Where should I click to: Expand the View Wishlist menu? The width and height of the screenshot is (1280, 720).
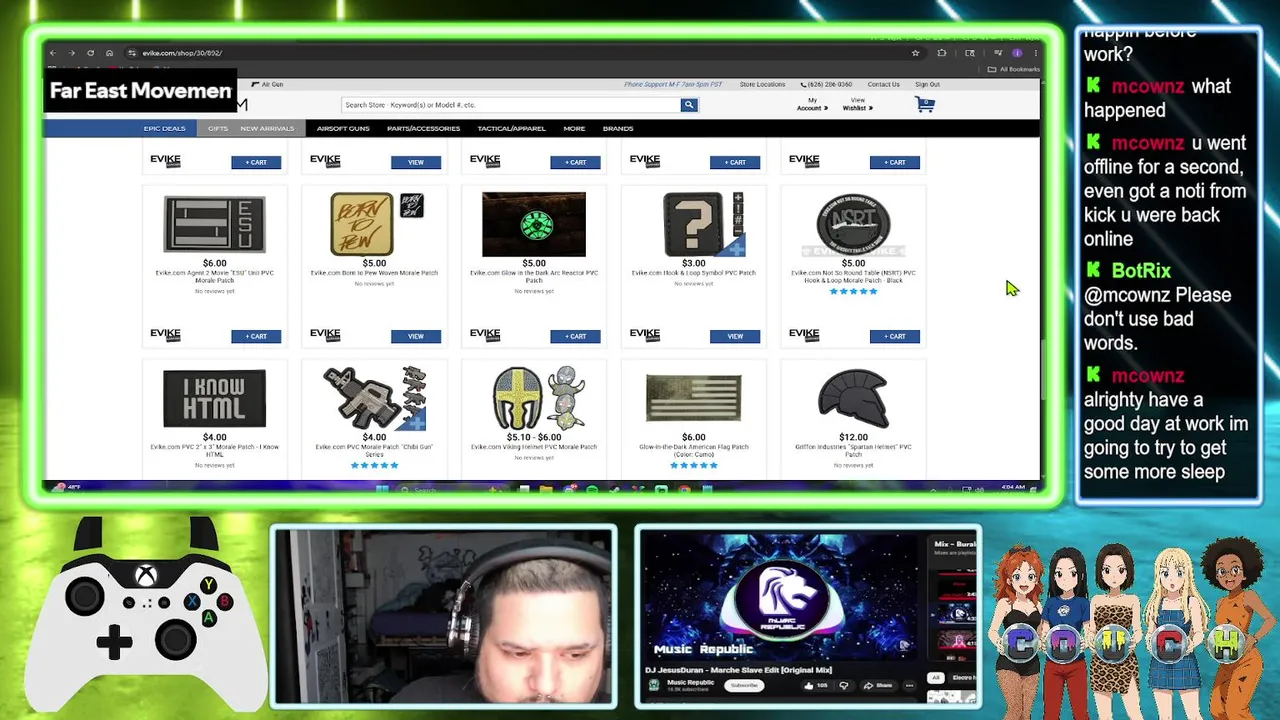[858, 104]
